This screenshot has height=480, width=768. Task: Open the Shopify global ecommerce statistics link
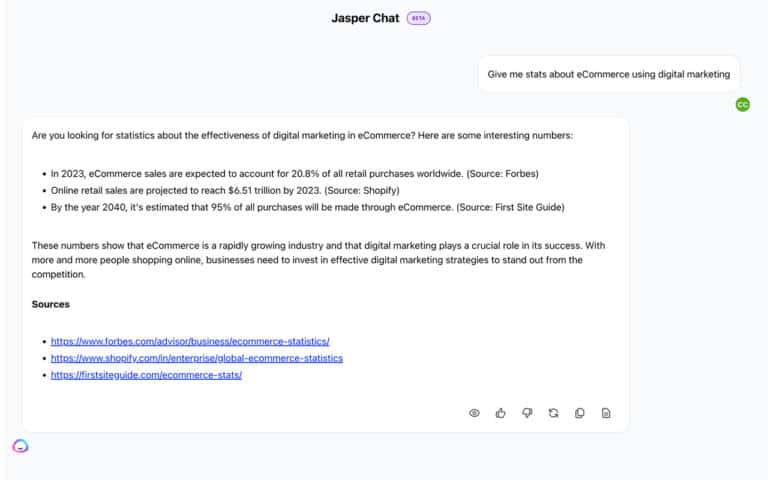pos(197,358)
